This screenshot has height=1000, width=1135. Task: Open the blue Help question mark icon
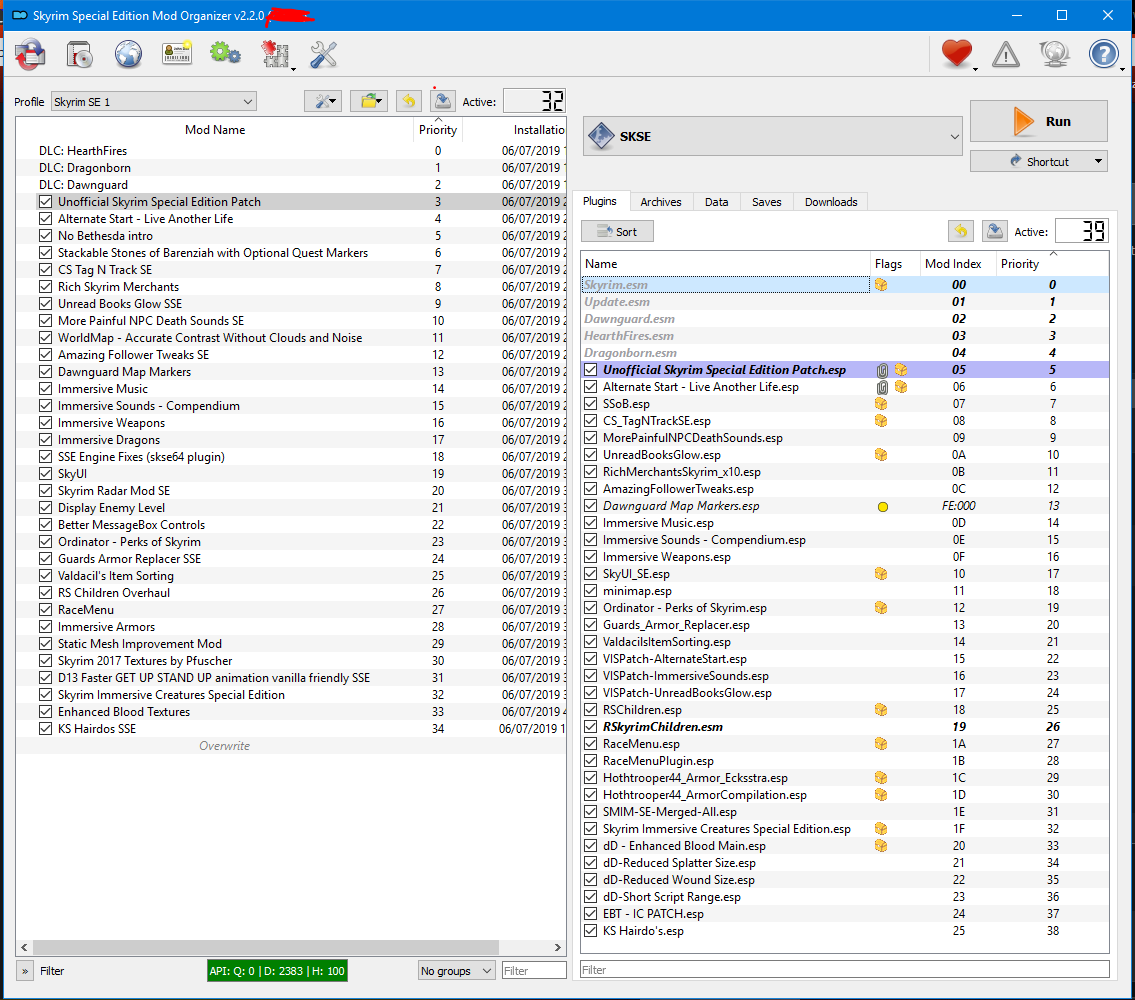coord(1103,54)
